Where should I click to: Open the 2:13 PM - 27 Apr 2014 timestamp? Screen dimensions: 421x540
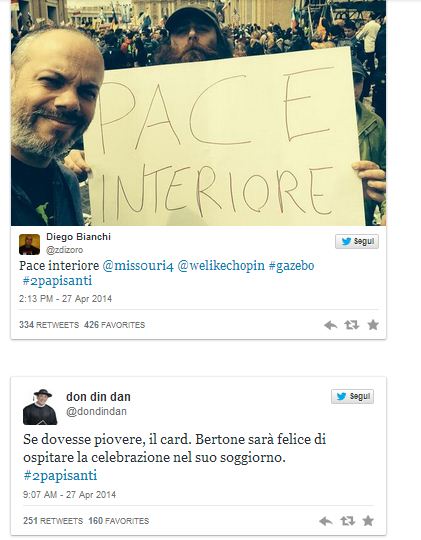pyautogui.click(x=65, y=299)
